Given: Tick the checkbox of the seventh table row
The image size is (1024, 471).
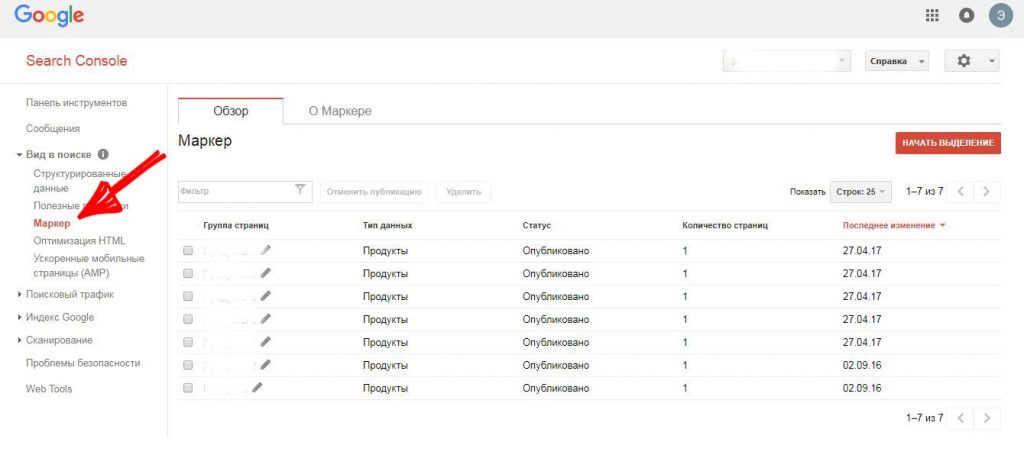Looking at the screenshot, I should (188, 388).
